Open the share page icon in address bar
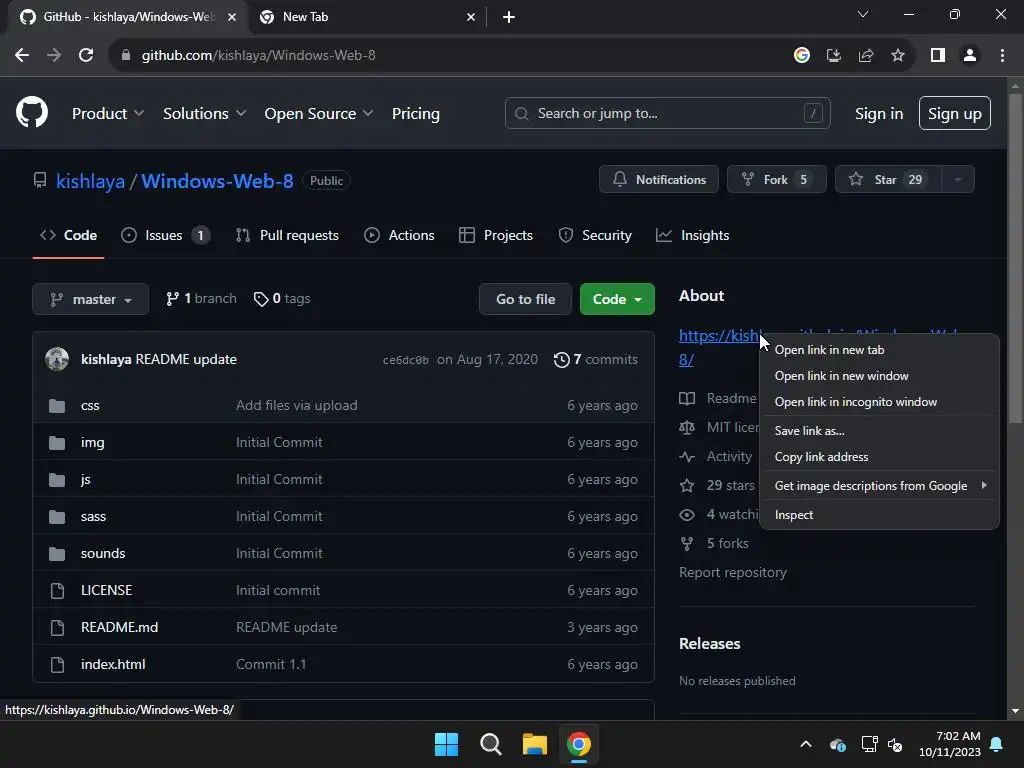The width and height of the screenshot is (1024, 768). click(866, 56)
